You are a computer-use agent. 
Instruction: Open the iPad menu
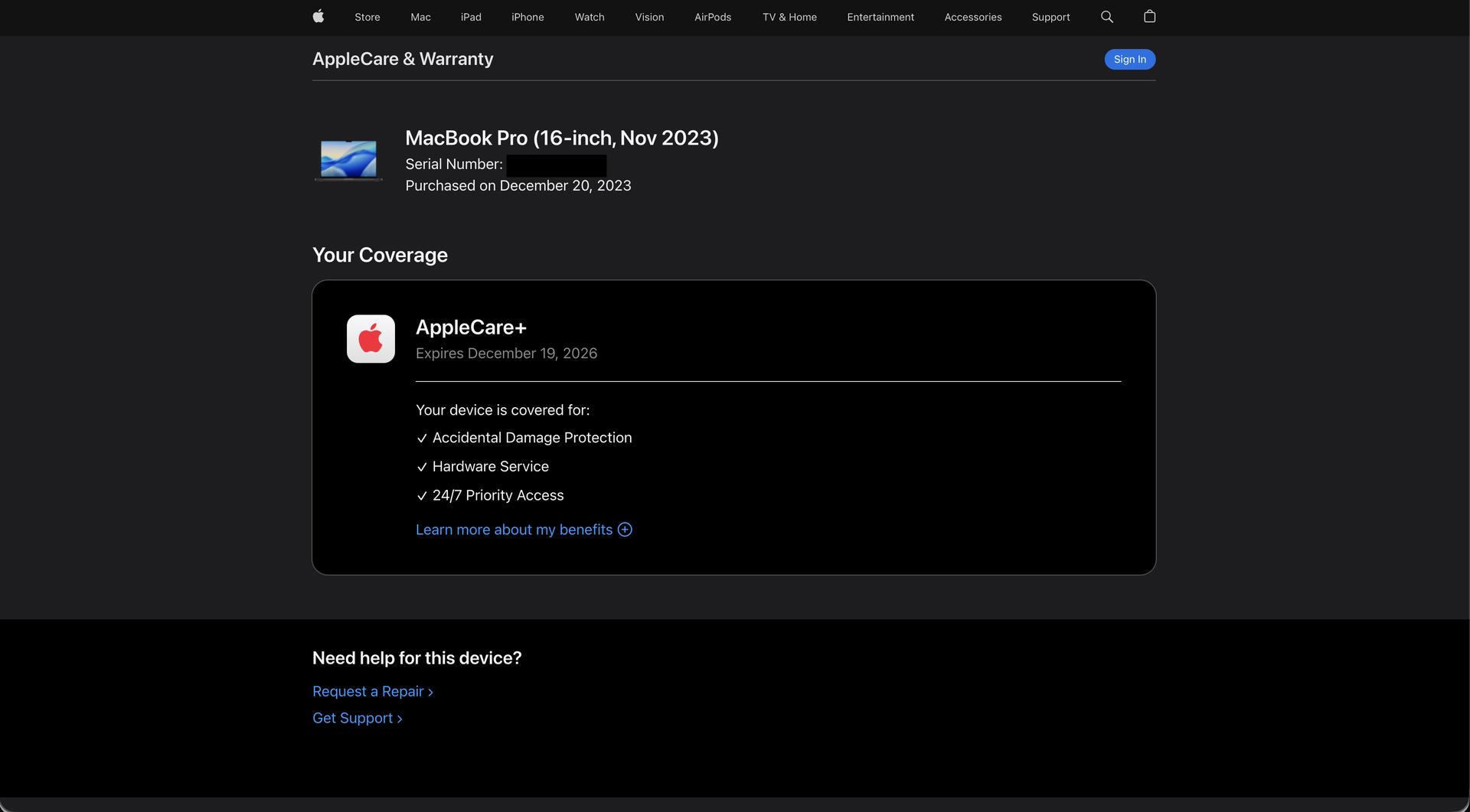[471, 17]
